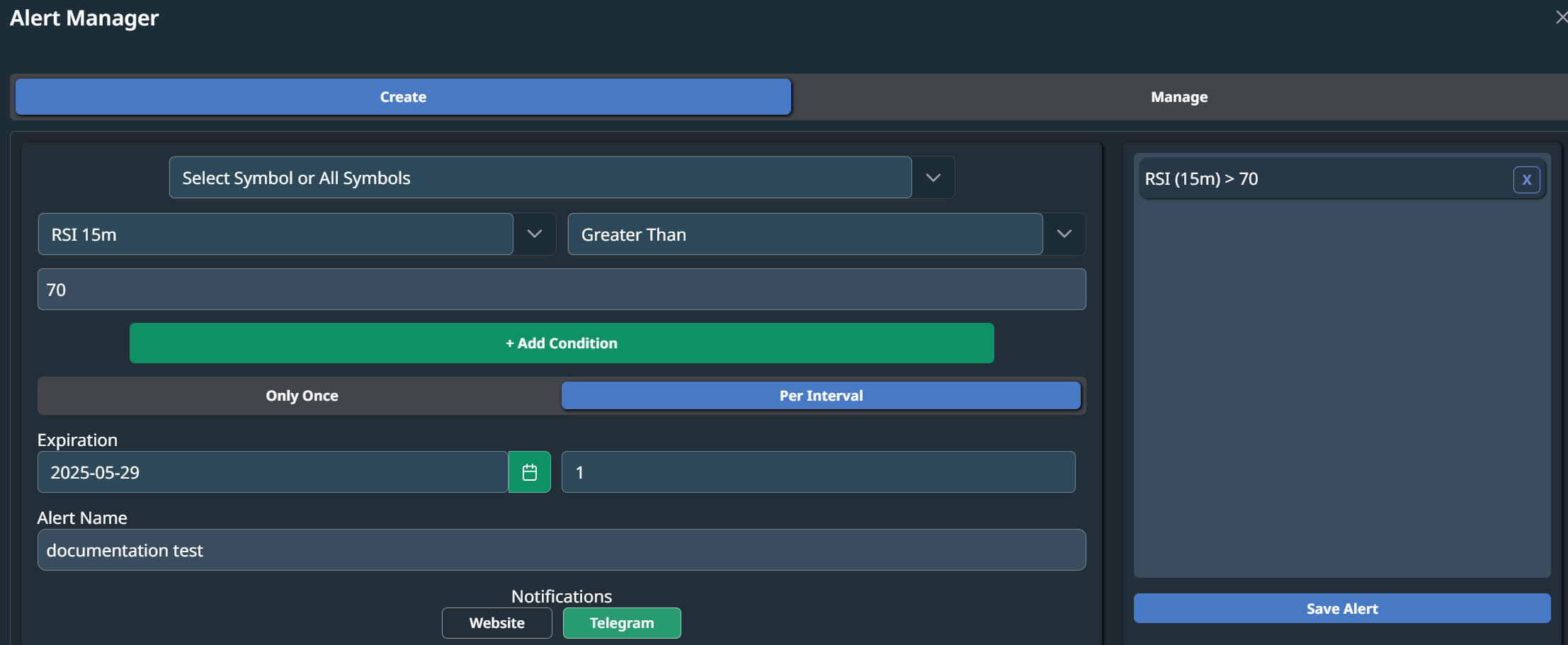Switch to the Create tab
Viewport: 1568px width, 645px height.
(x=403, y=97)
